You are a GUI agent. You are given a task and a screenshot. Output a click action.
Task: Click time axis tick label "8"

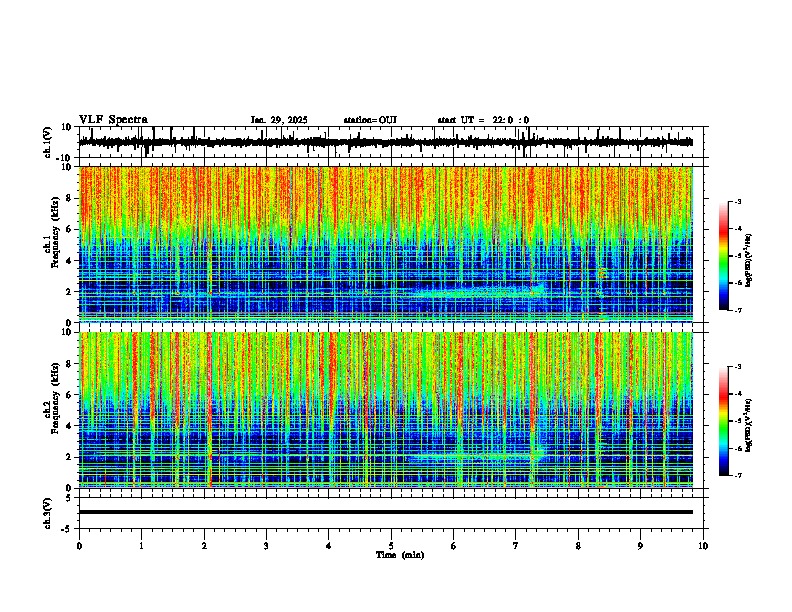click(578, 545)
